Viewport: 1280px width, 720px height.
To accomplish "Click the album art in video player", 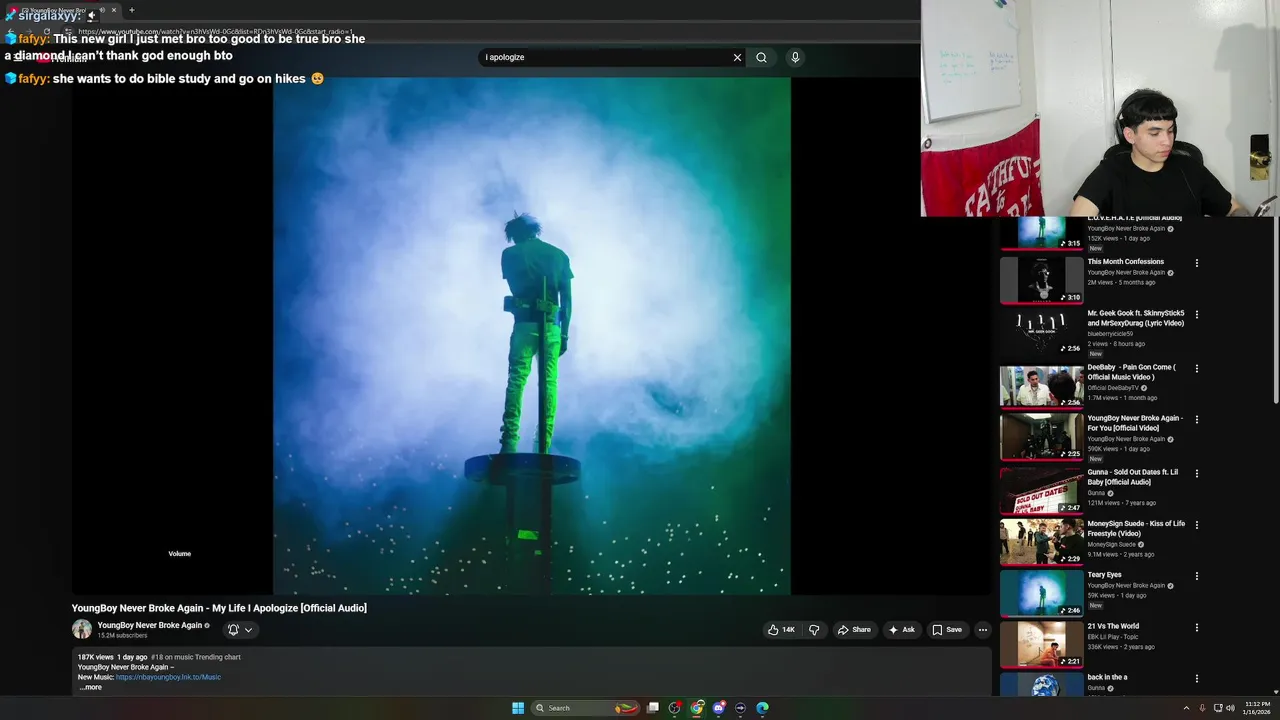I will pos(532,336).
